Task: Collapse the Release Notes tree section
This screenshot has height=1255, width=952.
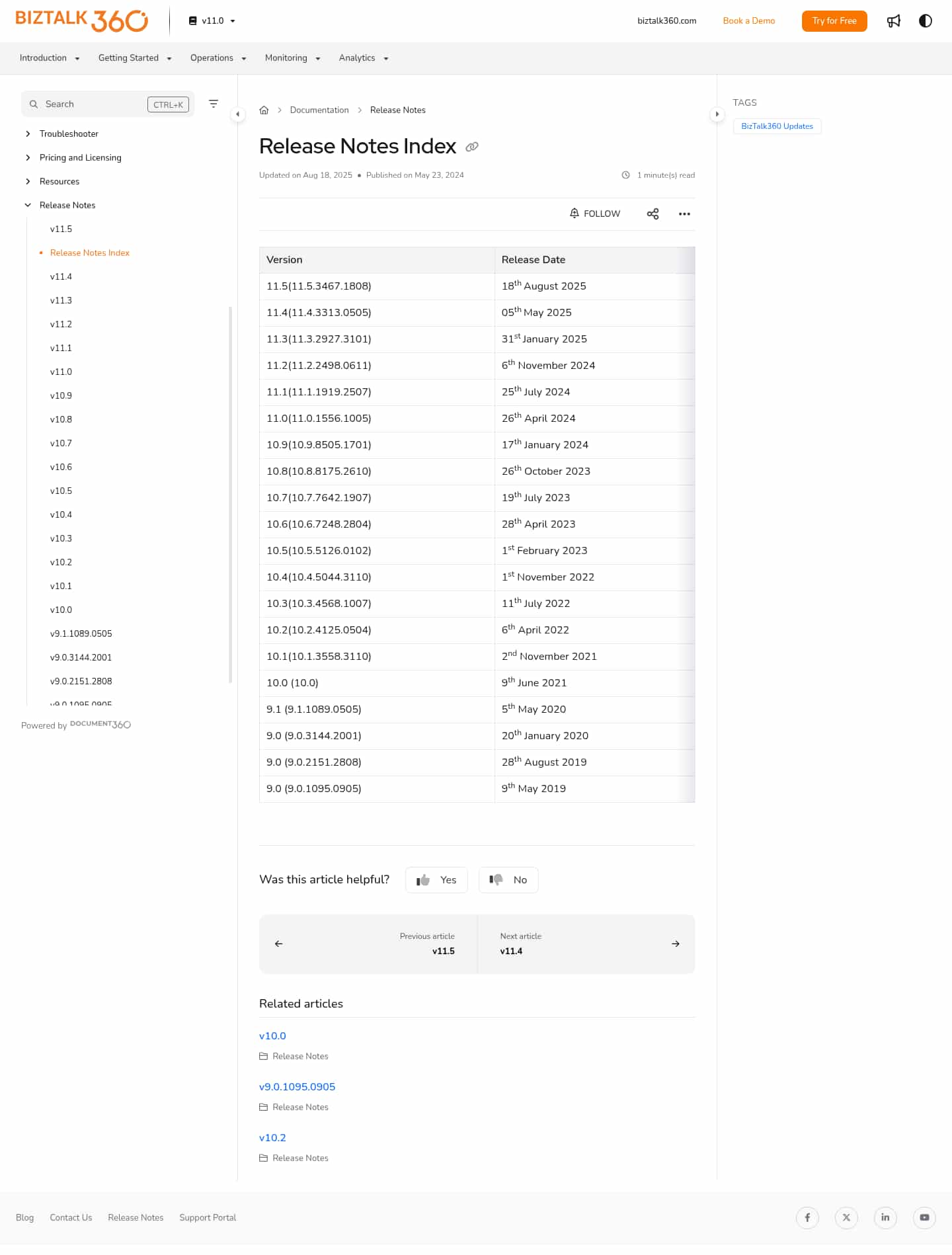Action: 28,205
